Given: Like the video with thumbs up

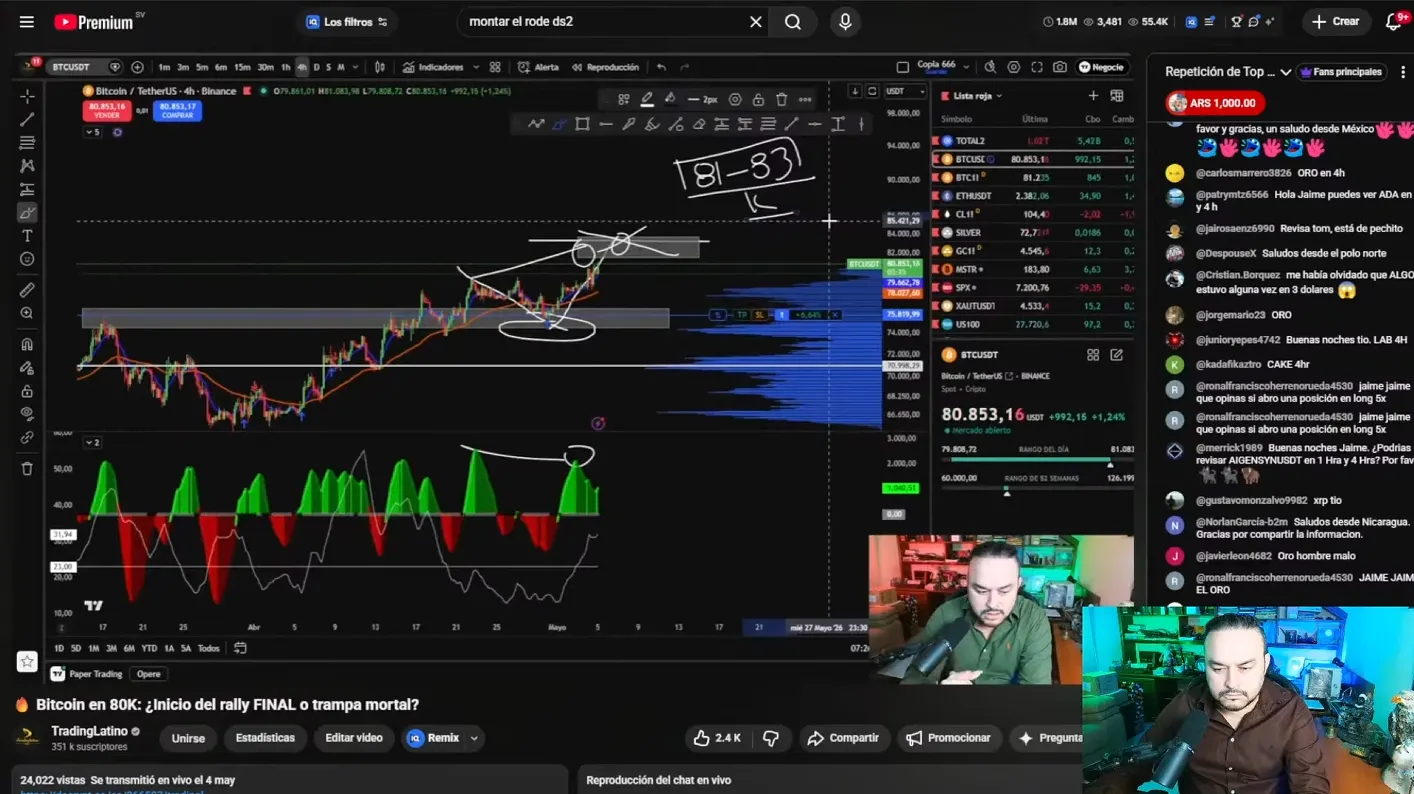Looking at the screenshot, I should pos(715,738).
